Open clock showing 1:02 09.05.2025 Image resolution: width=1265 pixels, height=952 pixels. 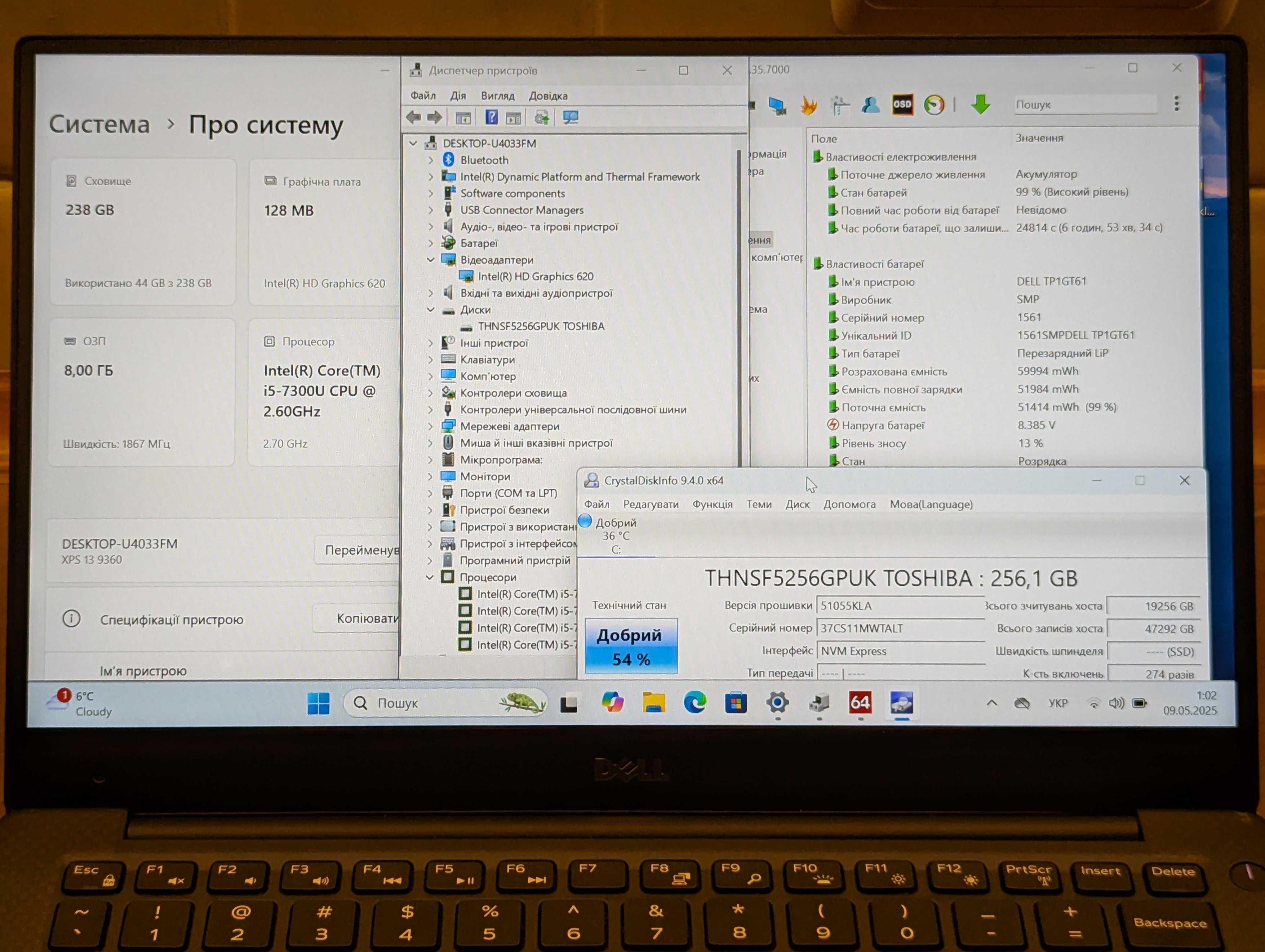1190,703
